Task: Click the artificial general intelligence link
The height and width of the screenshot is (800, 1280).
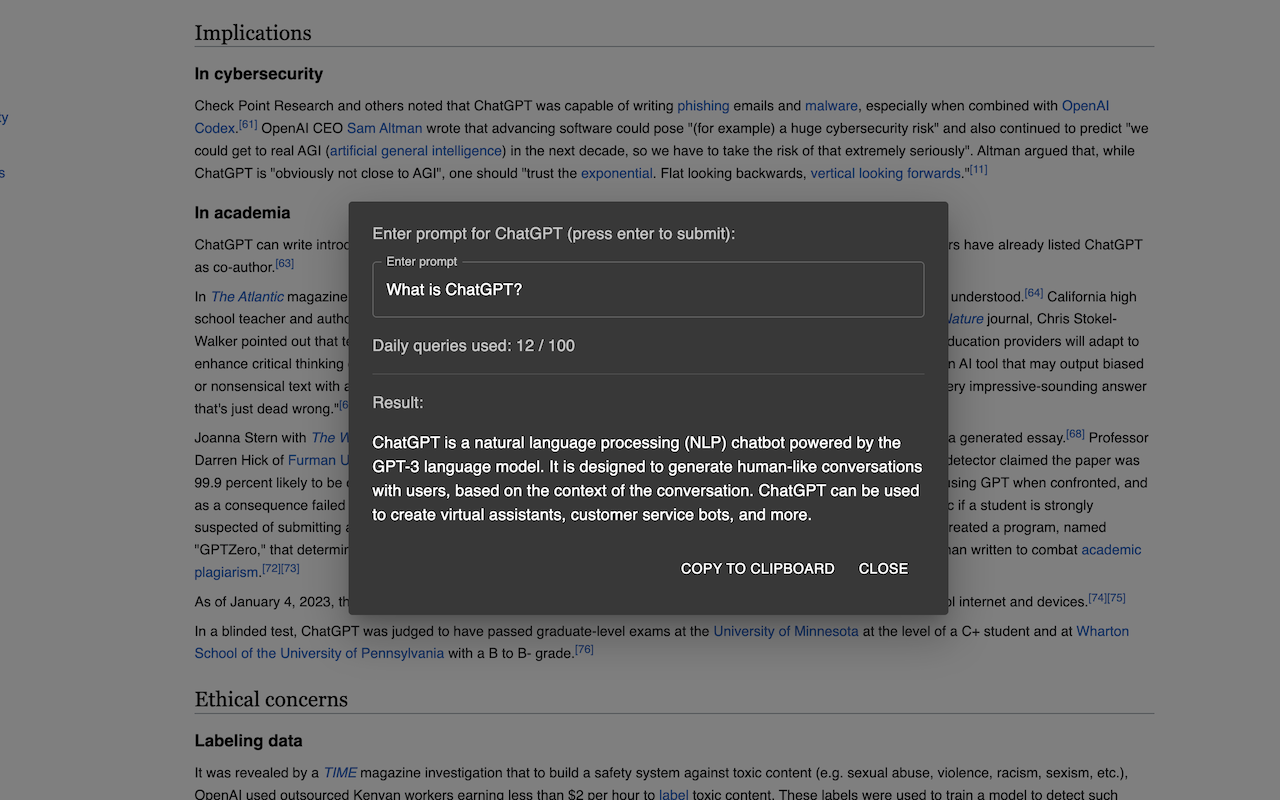Action: pos(415,150)
